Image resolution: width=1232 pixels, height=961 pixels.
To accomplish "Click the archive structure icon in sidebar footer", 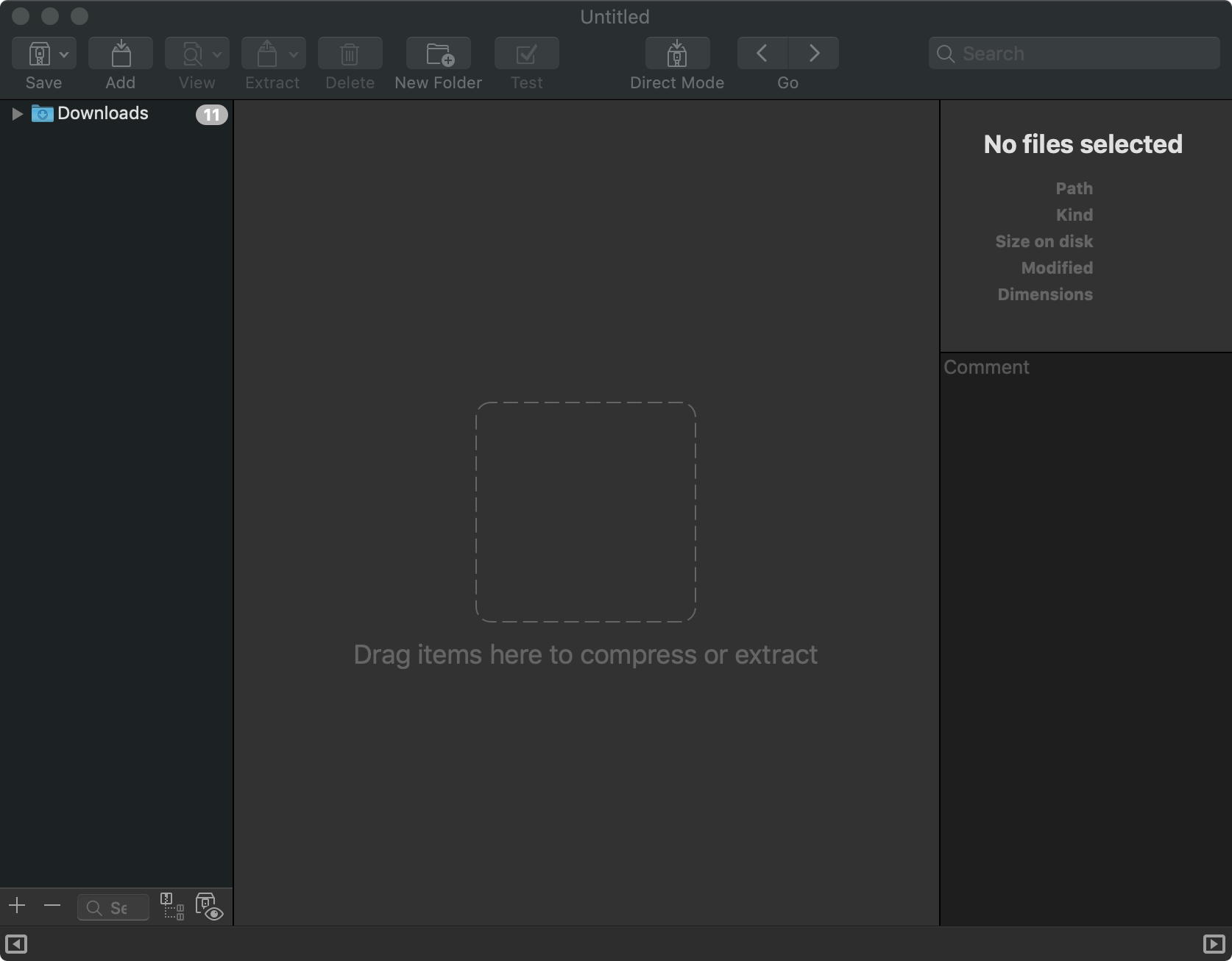I will coord(172,907).
